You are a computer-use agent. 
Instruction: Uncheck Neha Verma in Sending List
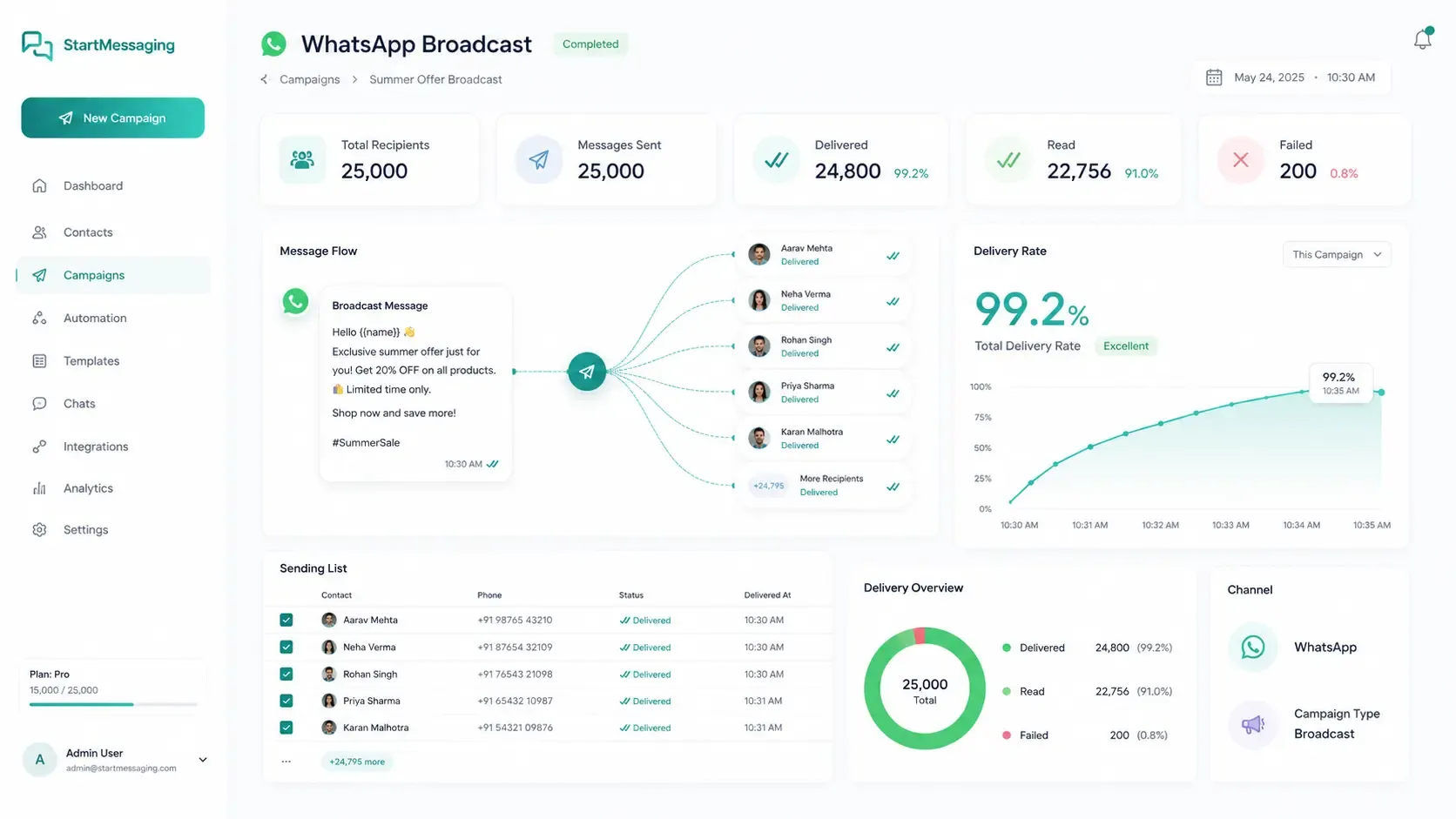pyautogui.click(x=286, y=647)
